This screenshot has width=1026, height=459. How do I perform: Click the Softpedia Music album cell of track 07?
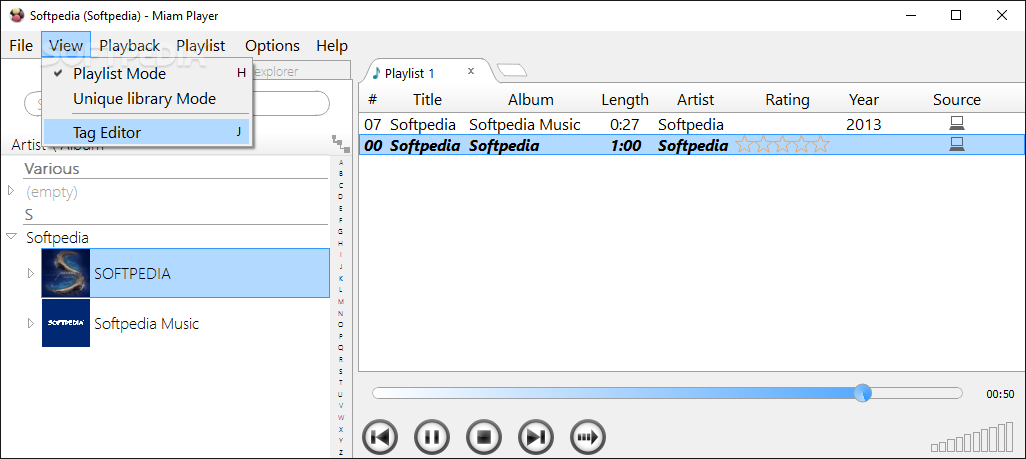click(525, 124)
